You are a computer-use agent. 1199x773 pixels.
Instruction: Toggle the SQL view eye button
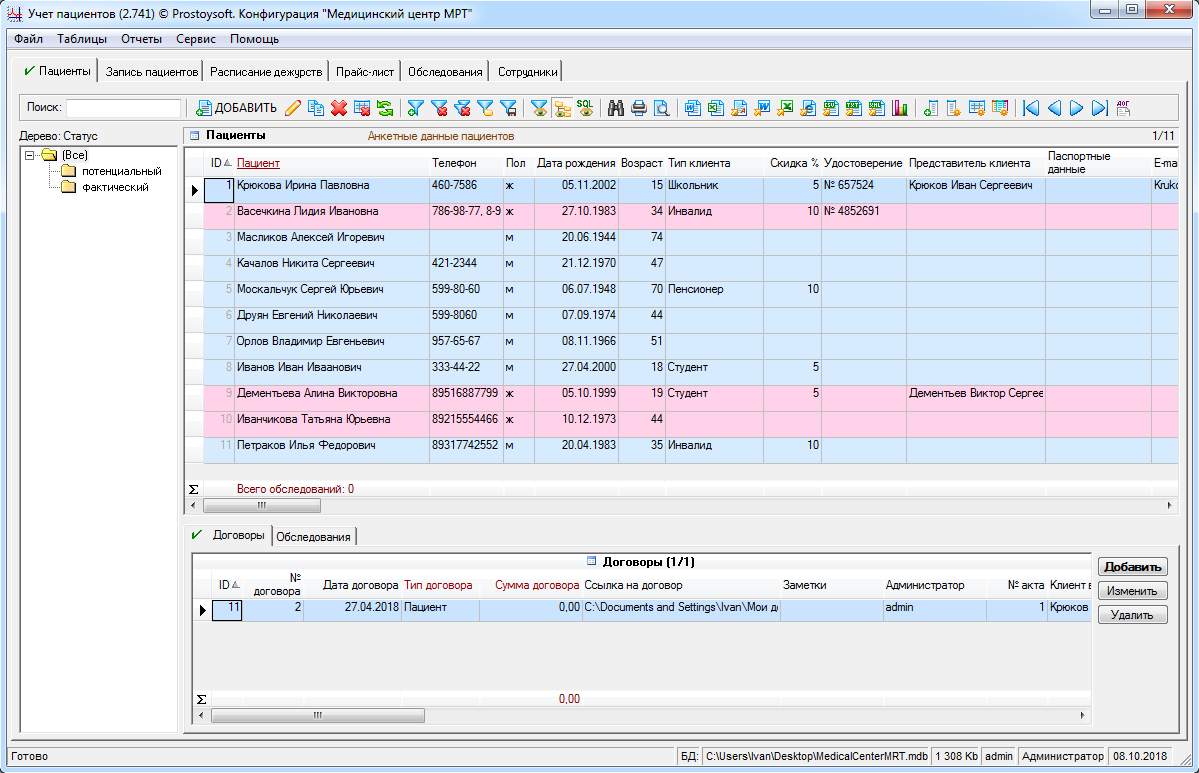(x=585, y=108)
